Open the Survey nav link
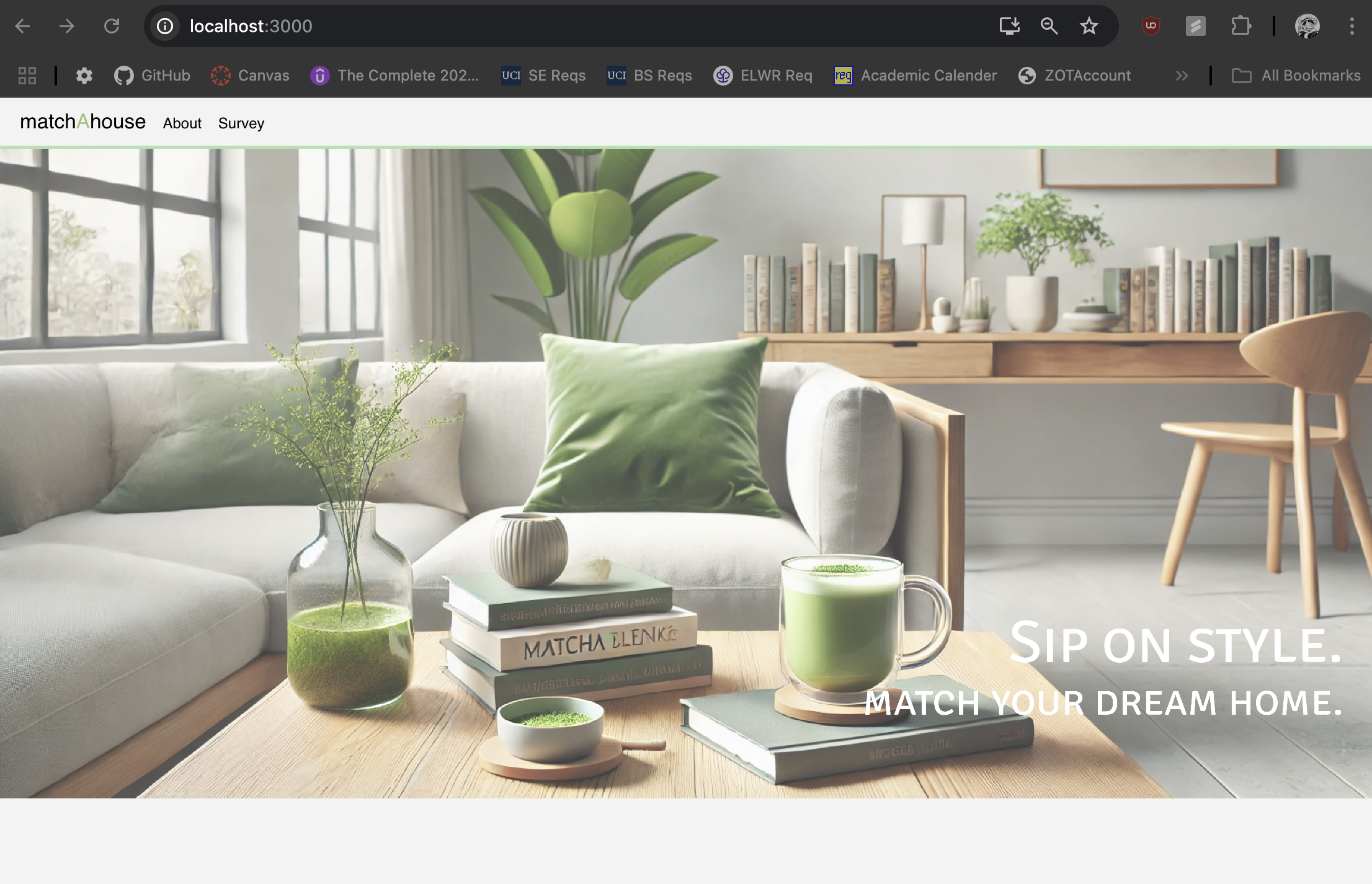 (x=241, y=123)
